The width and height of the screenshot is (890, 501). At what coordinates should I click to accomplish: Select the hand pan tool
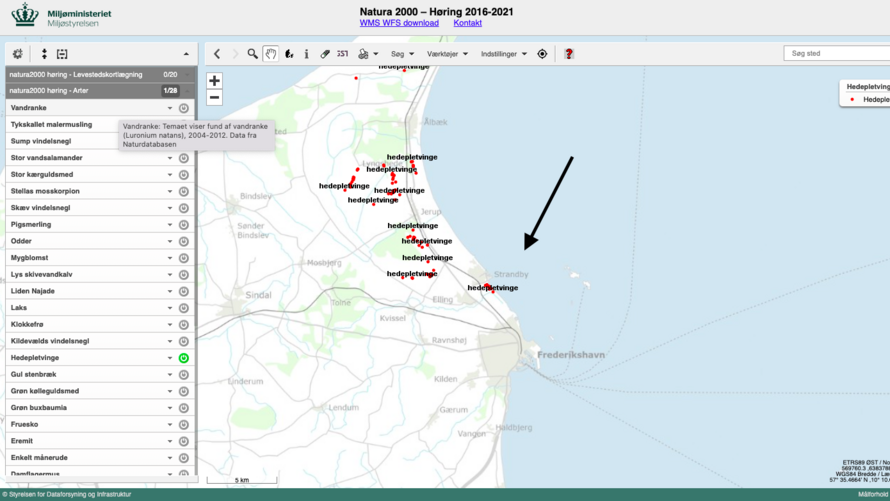(x=270, y=54)
